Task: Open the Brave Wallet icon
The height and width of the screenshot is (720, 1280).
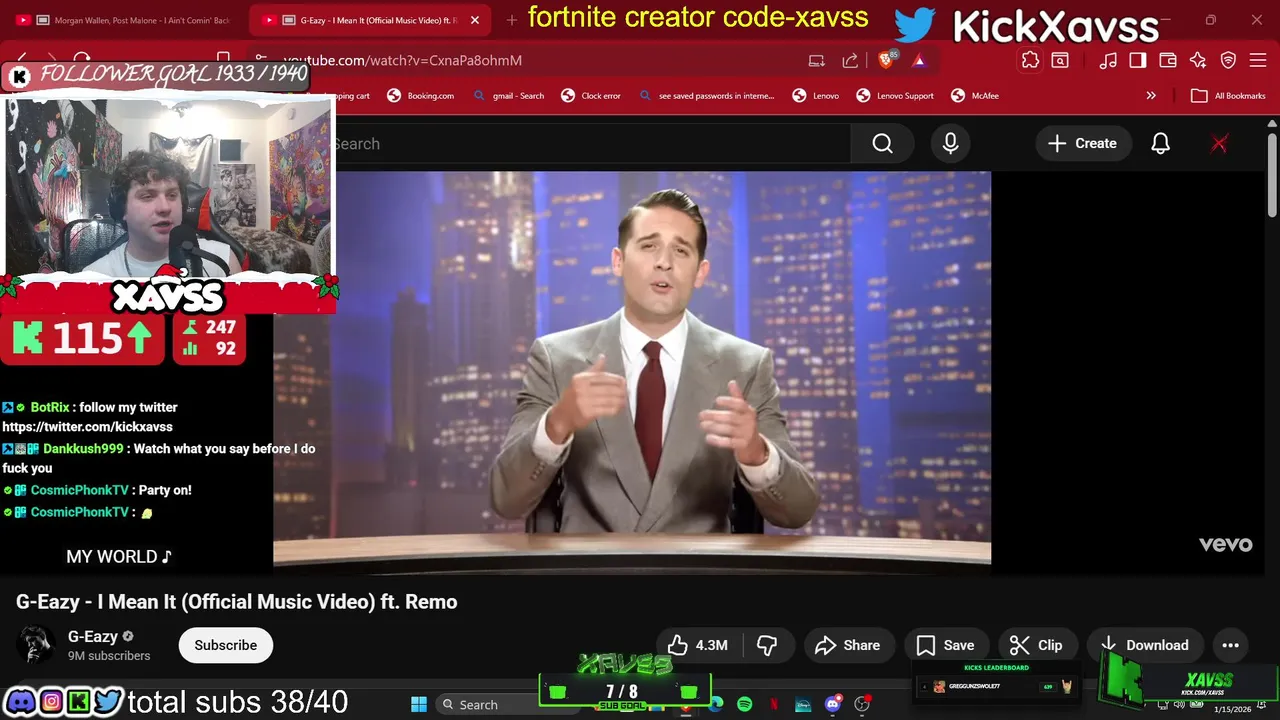Action: click(1167, 61)
